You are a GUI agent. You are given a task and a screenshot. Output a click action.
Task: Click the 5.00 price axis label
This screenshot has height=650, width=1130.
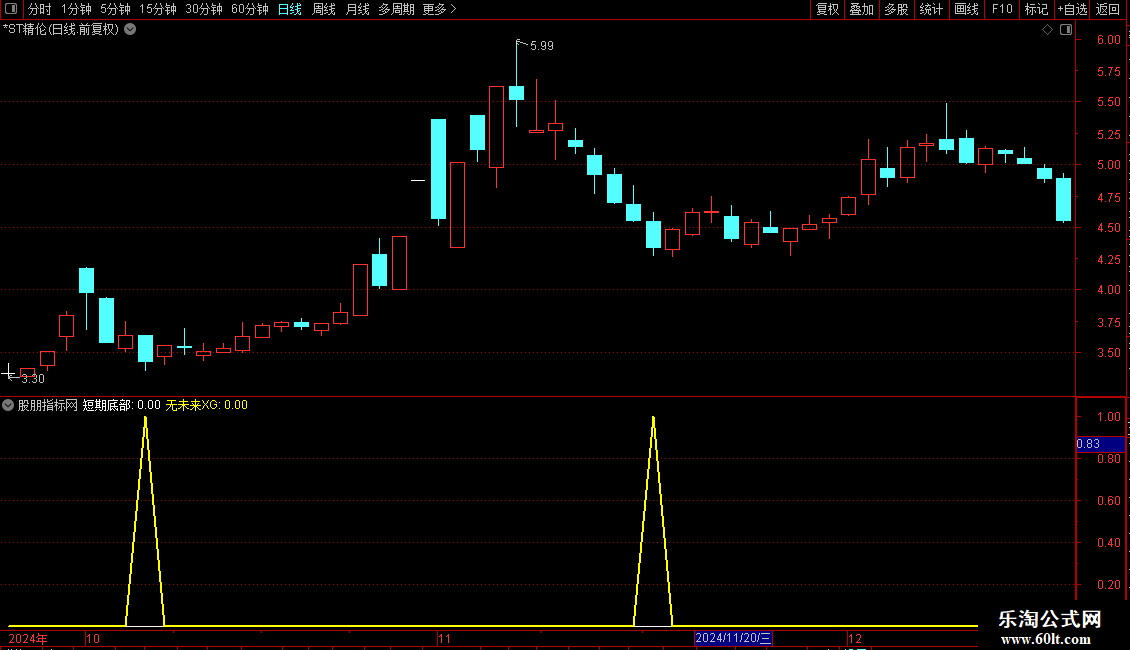click(1109, 164)
